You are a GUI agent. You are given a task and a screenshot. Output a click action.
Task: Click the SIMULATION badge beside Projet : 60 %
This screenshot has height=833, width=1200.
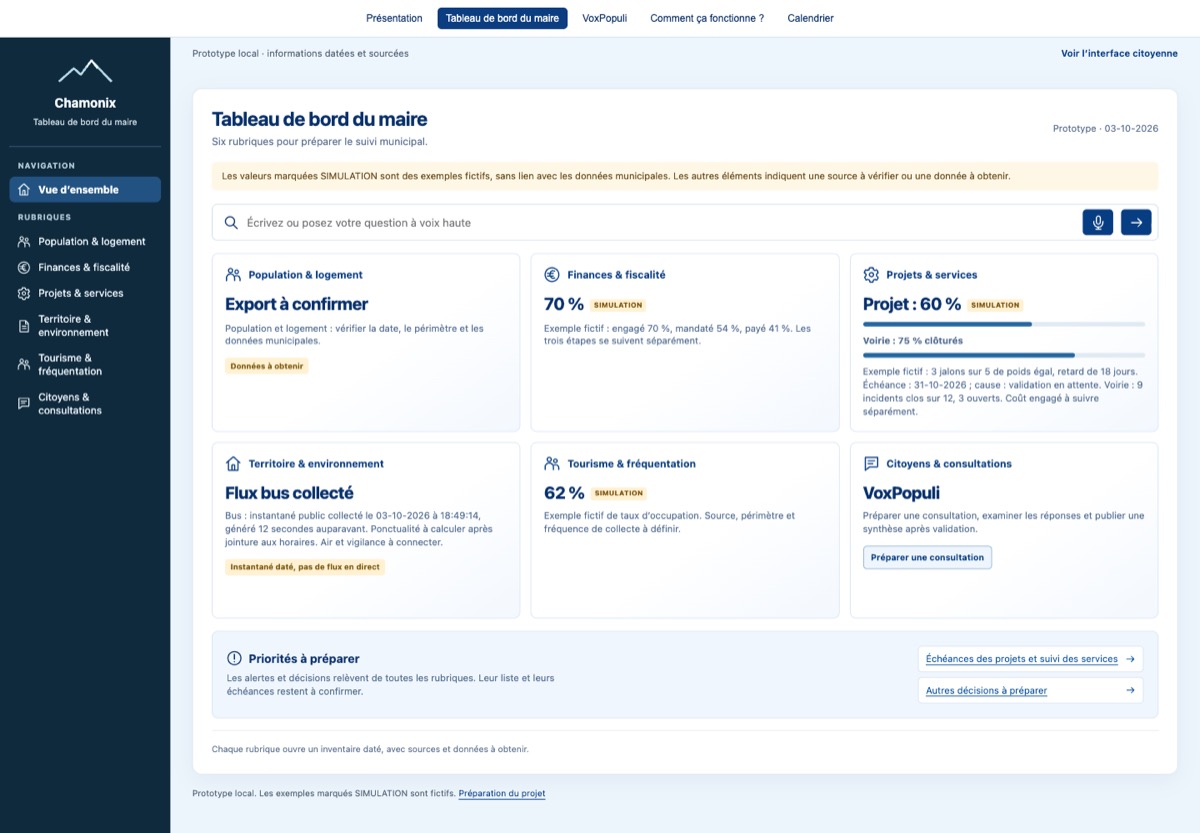click(x=995, y=305)
